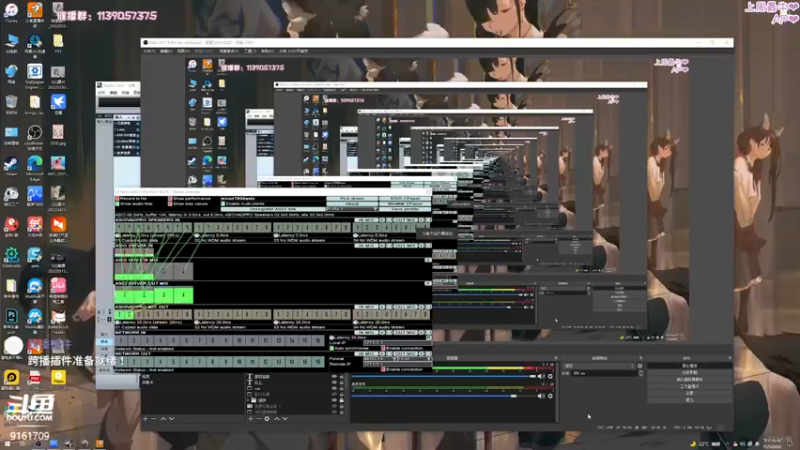The height and width of the screenshot is (450, 800).
Task: Collapse ASIO HOST IN MIX section with its X
Action: [428, 260]
